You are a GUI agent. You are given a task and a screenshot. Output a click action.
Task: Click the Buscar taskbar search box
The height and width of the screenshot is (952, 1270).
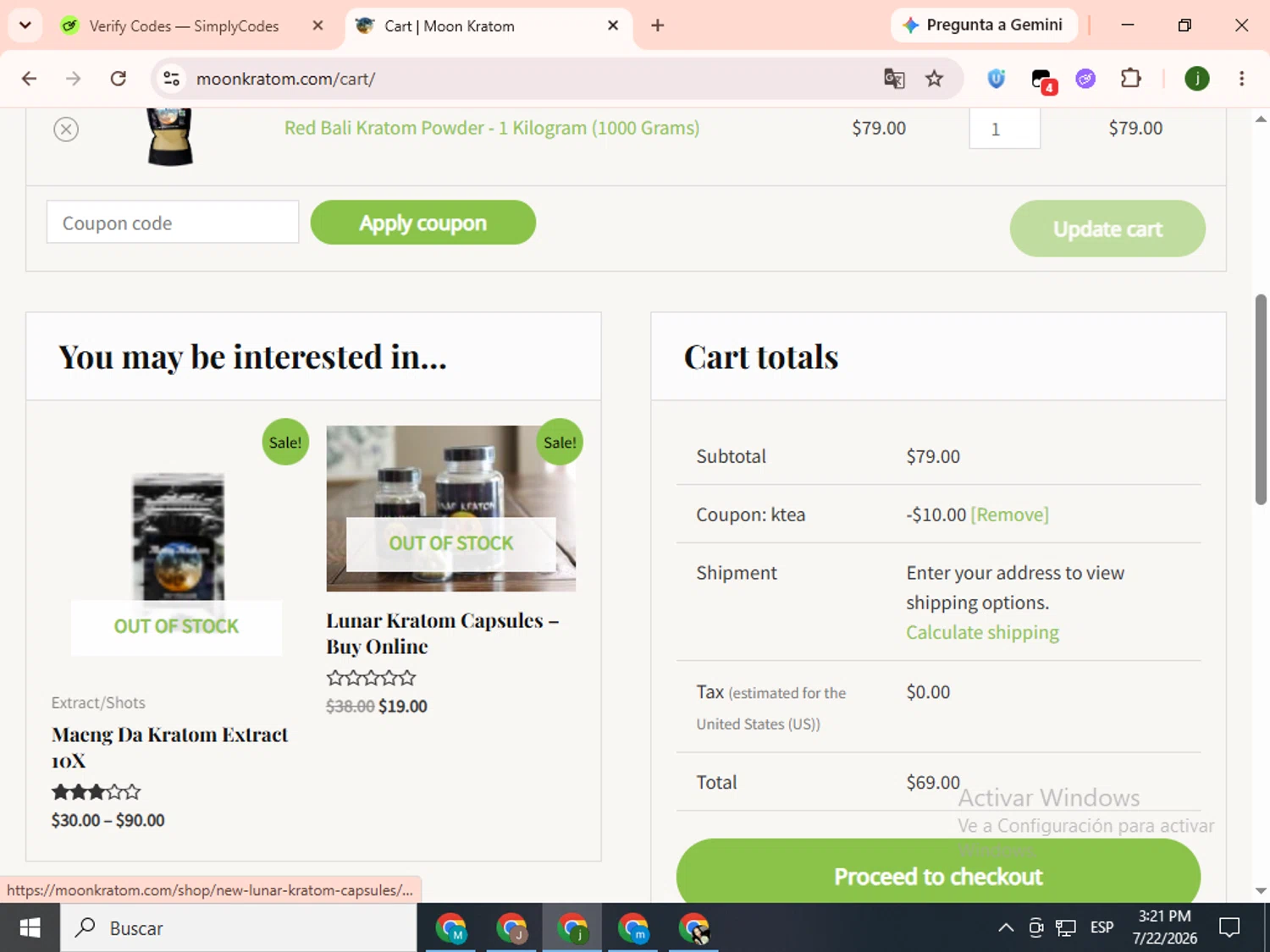tap(239, 928)
